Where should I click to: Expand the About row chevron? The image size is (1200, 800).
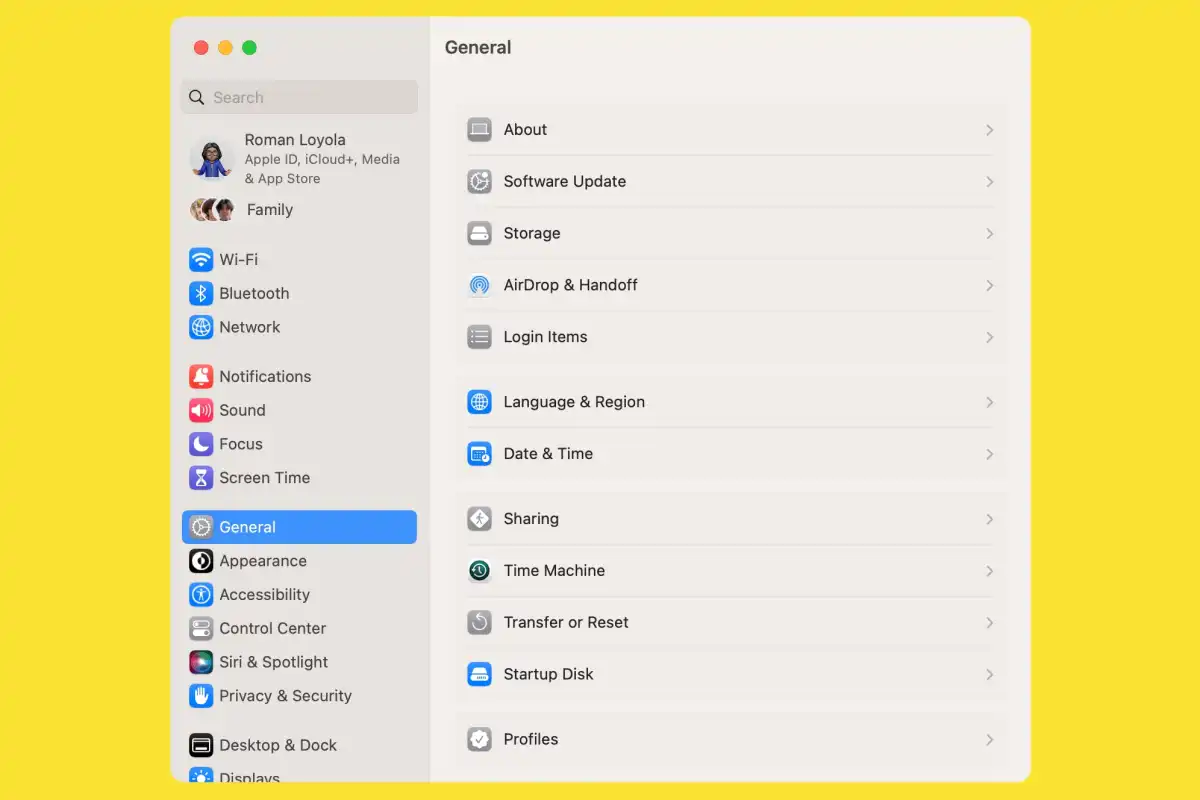pyautogui.click(x=989, y=130)
